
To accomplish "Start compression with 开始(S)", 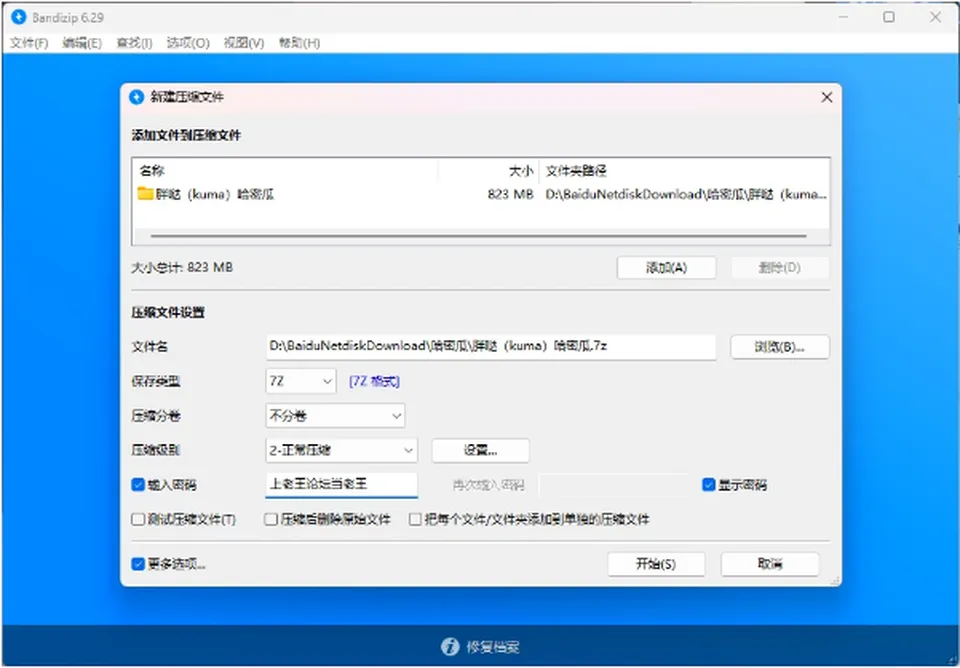I will coord(656,564).
